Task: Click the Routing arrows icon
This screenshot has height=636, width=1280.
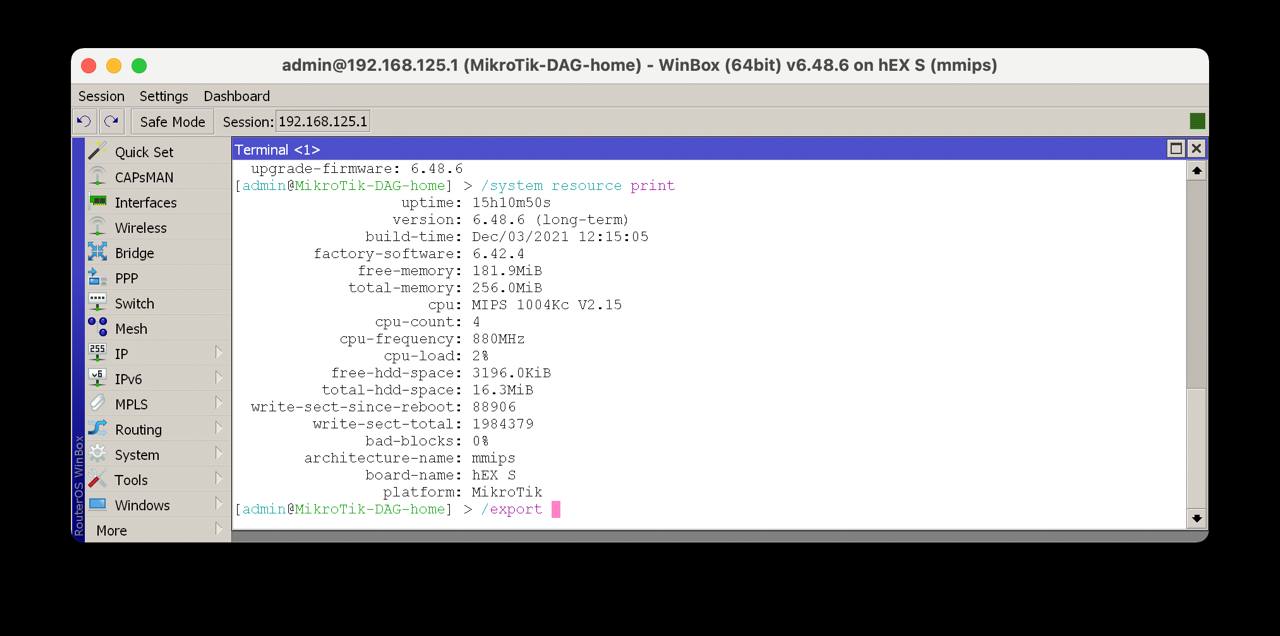Action: point(97,429)
